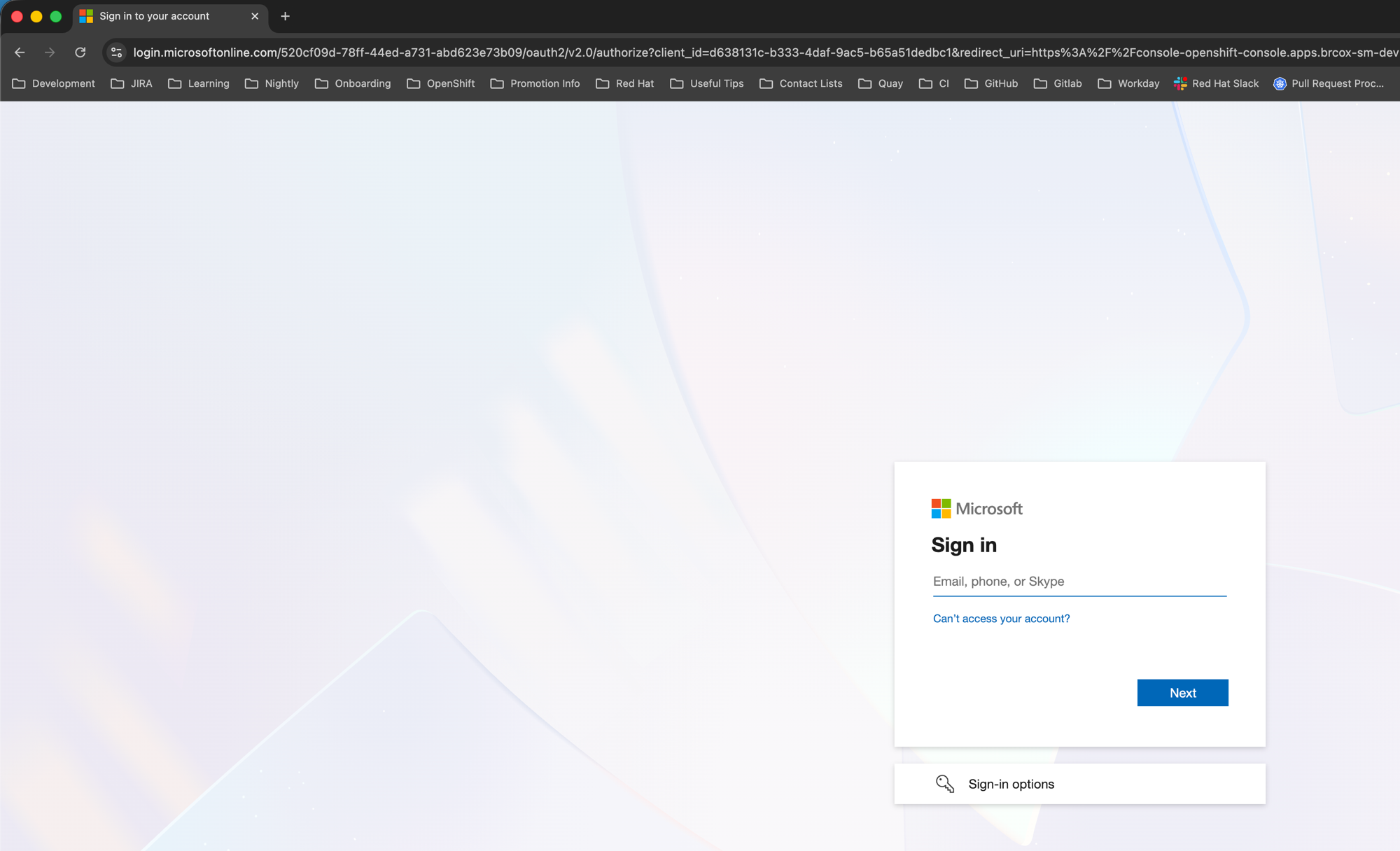
Task: Close the Sign in to your account tab
Action: pos(255,16)
